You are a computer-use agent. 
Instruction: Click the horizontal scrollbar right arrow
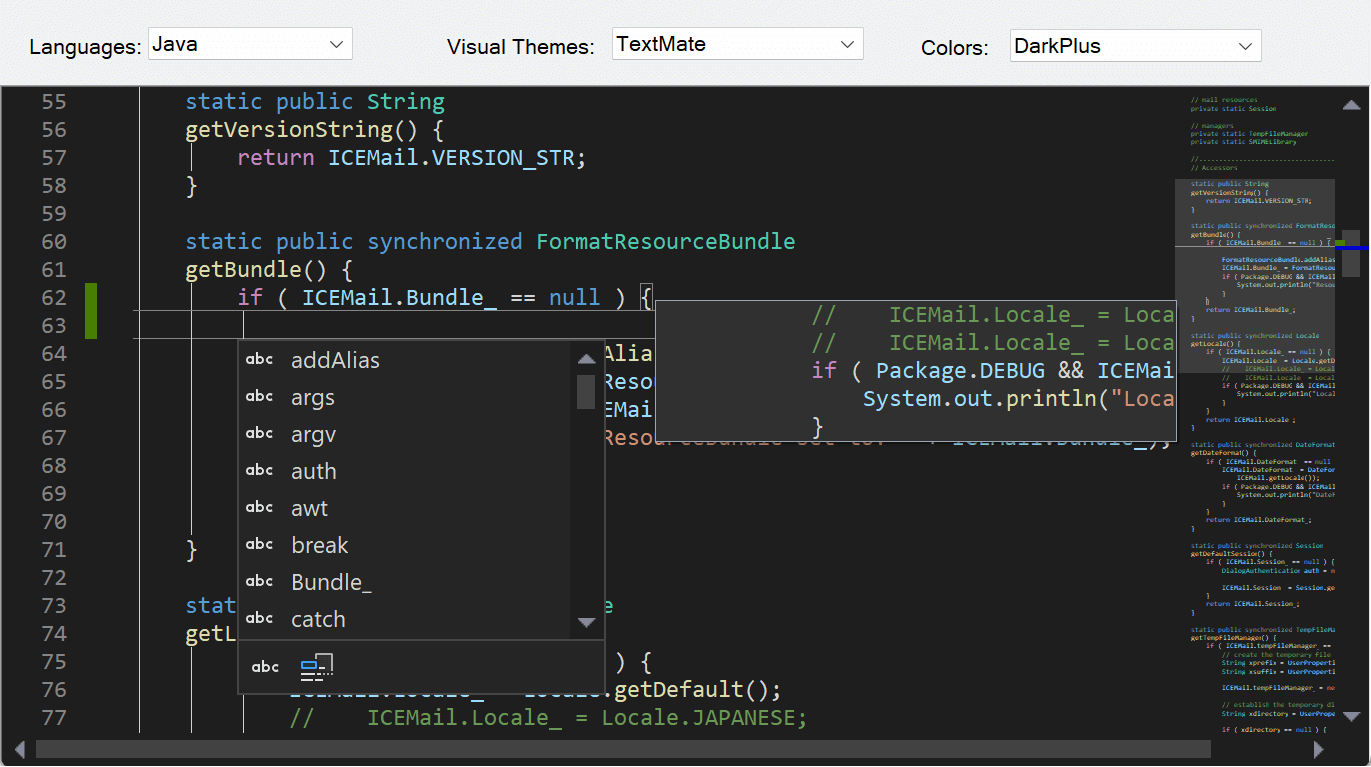pyautogui.click(x=1319, y=749)
